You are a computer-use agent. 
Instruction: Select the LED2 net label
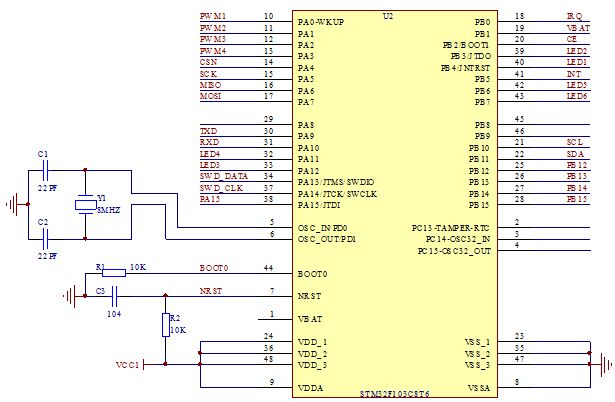click(577, 51)
